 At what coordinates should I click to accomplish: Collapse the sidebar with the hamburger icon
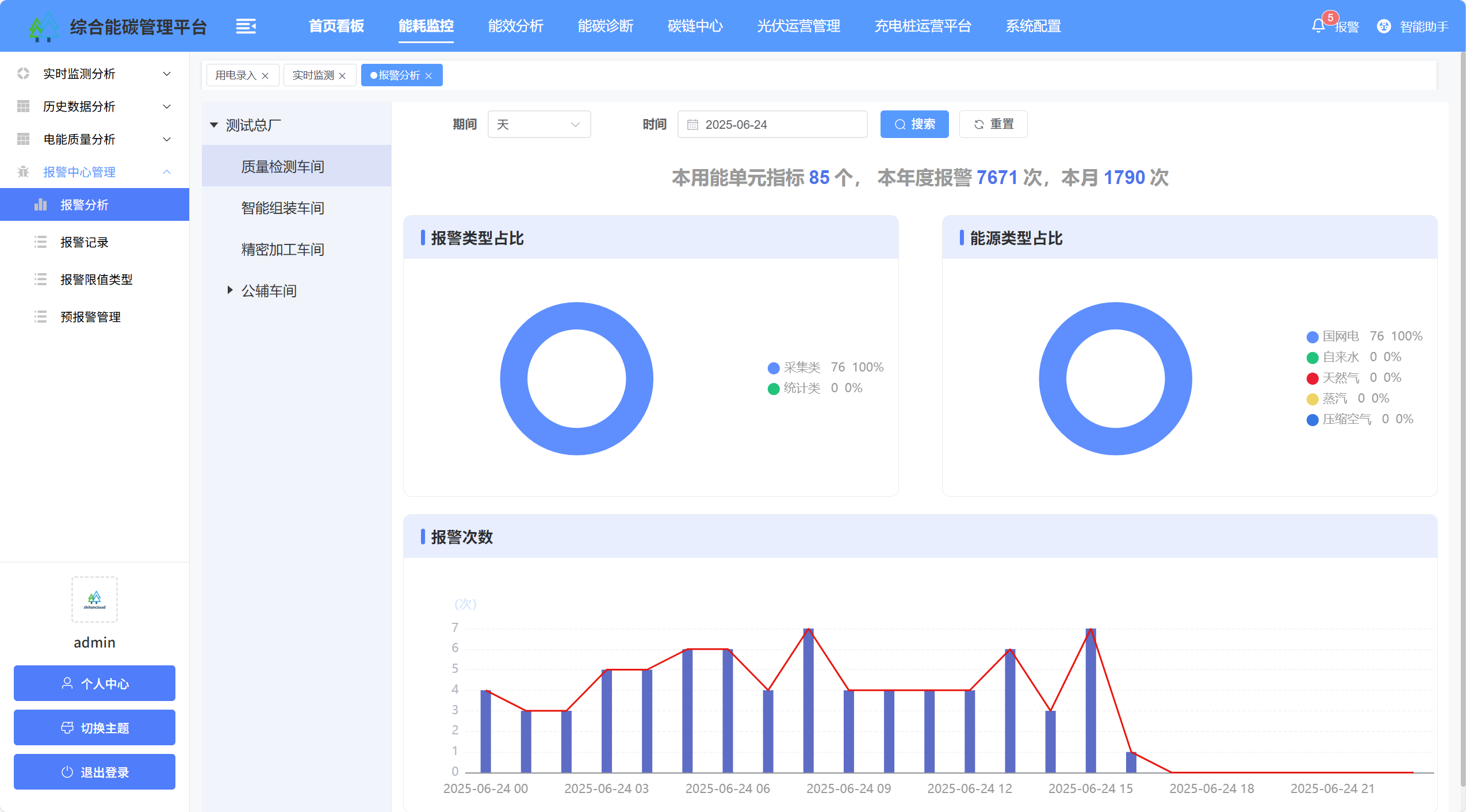pos(246,26)
